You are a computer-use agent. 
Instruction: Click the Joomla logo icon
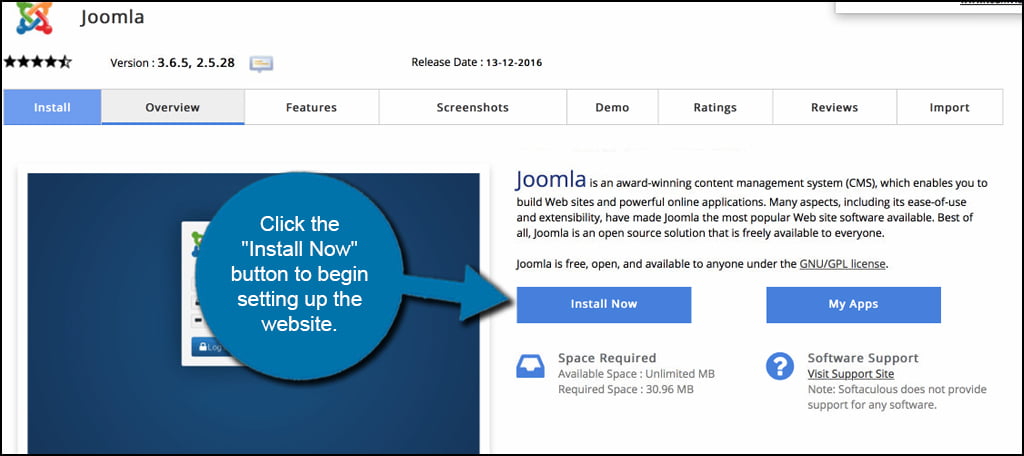coord(34,18)
